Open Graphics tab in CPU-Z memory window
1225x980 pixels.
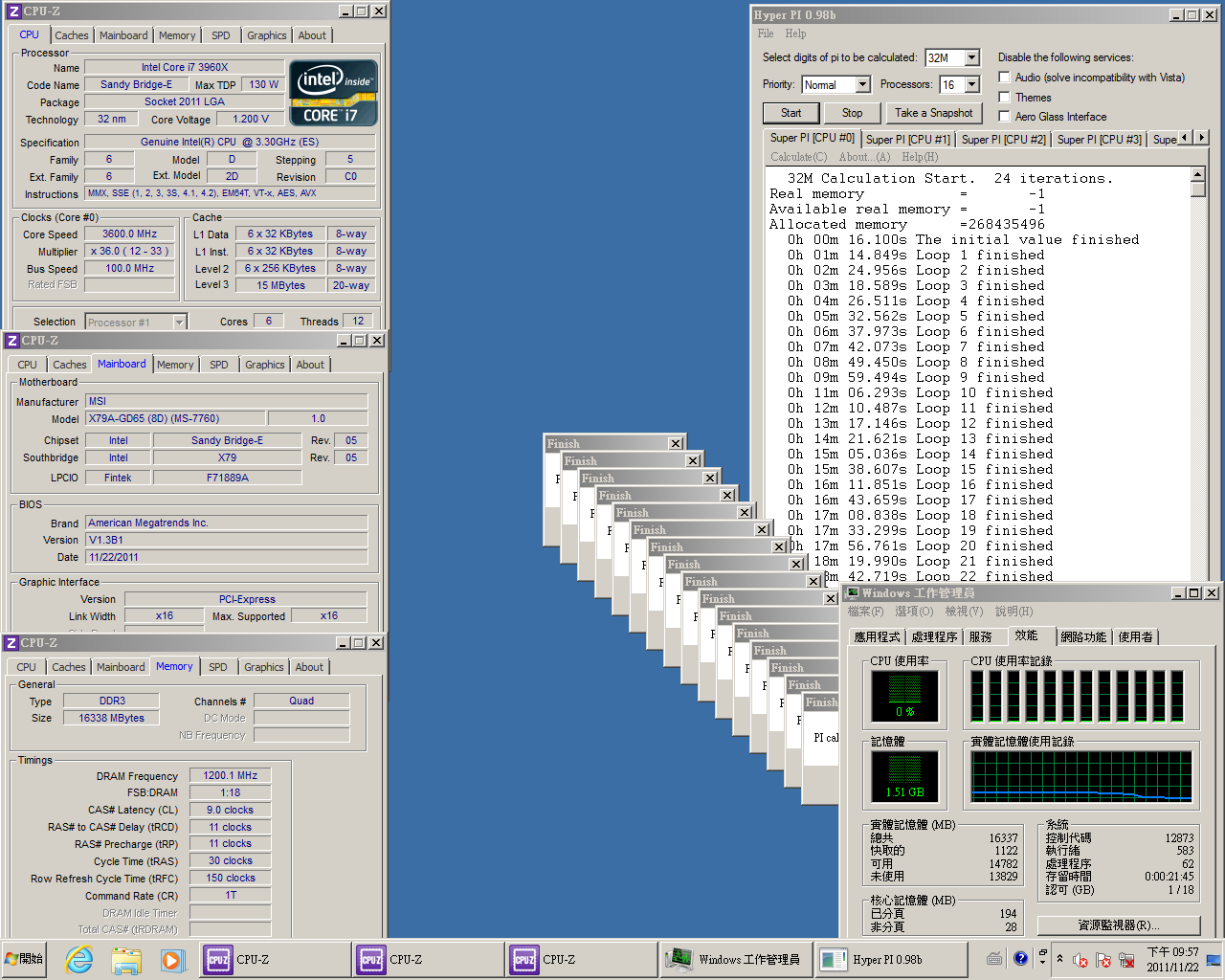click(264, 667)
